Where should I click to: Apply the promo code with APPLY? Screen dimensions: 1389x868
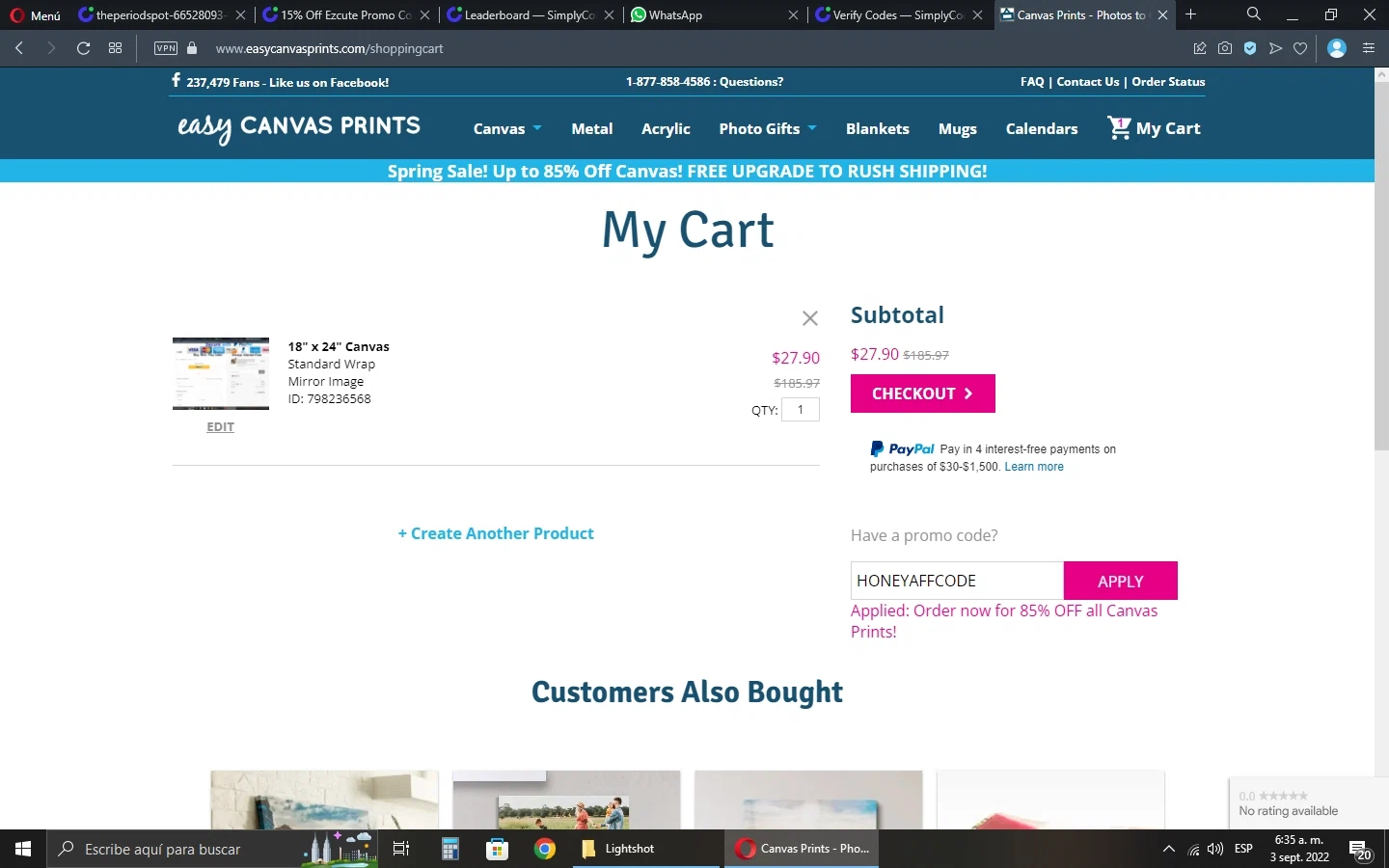pyautogui.click(x=1121, y=581)
